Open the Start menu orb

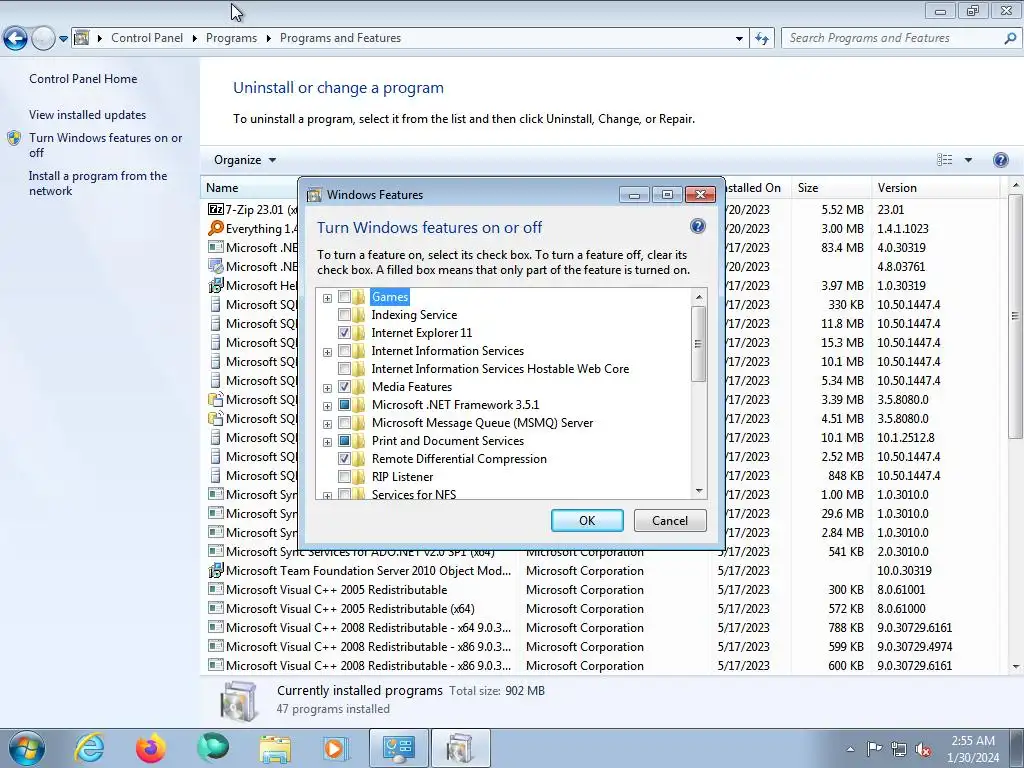coord(26,748)
